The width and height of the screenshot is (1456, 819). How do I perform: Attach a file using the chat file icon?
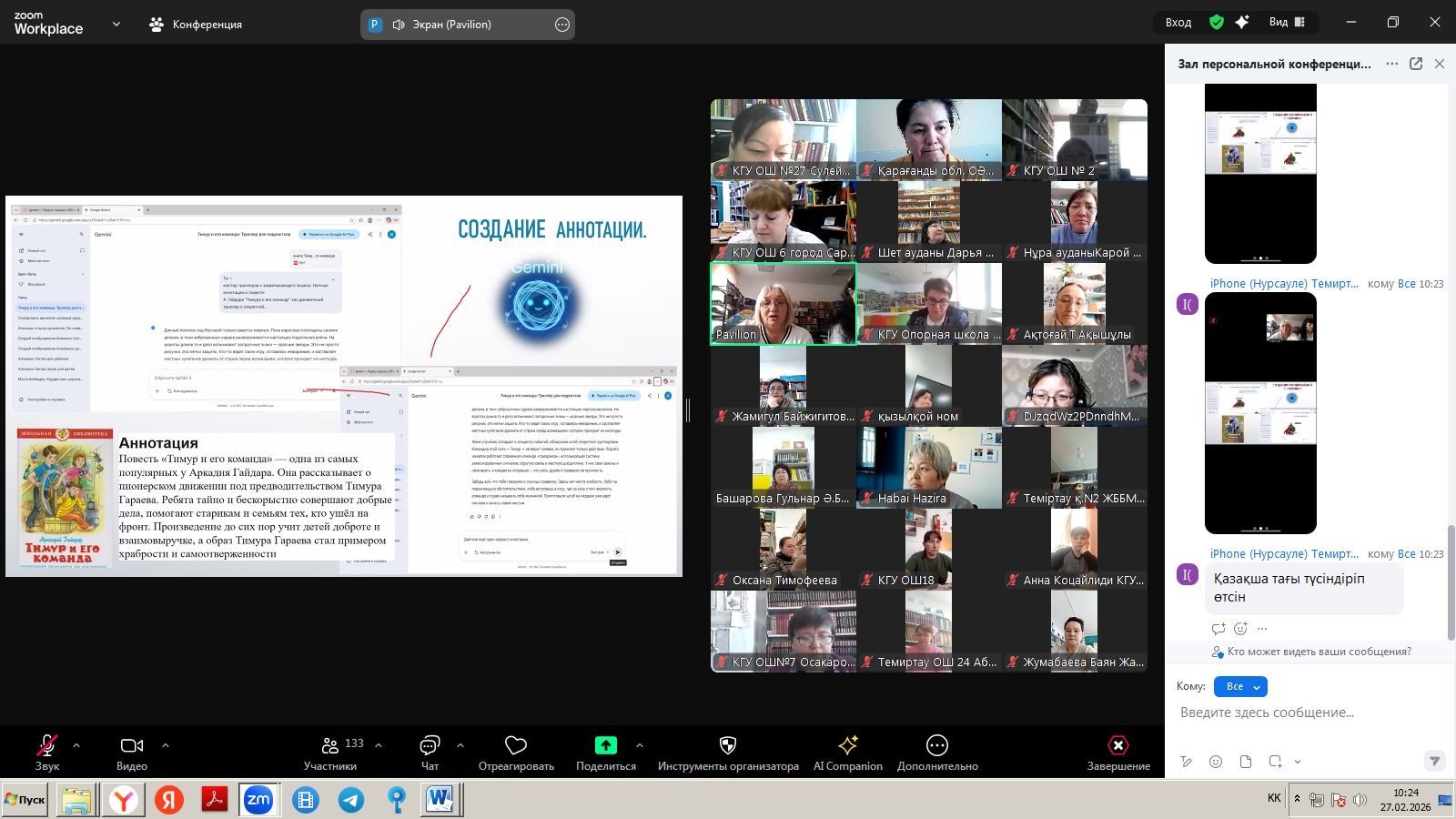(1246, 762)
